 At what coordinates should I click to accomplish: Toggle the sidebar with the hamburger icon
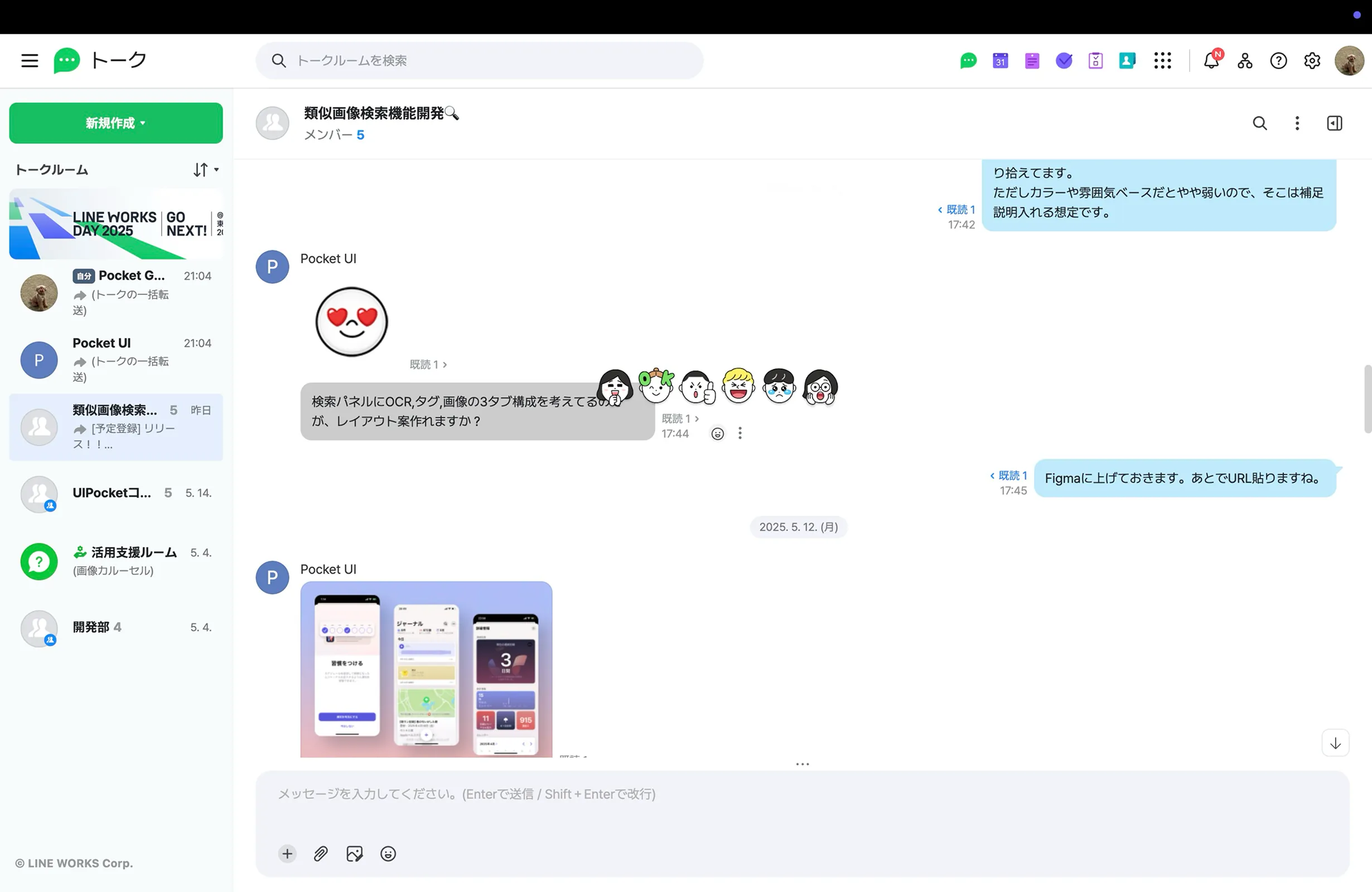(x=30, y=61)
